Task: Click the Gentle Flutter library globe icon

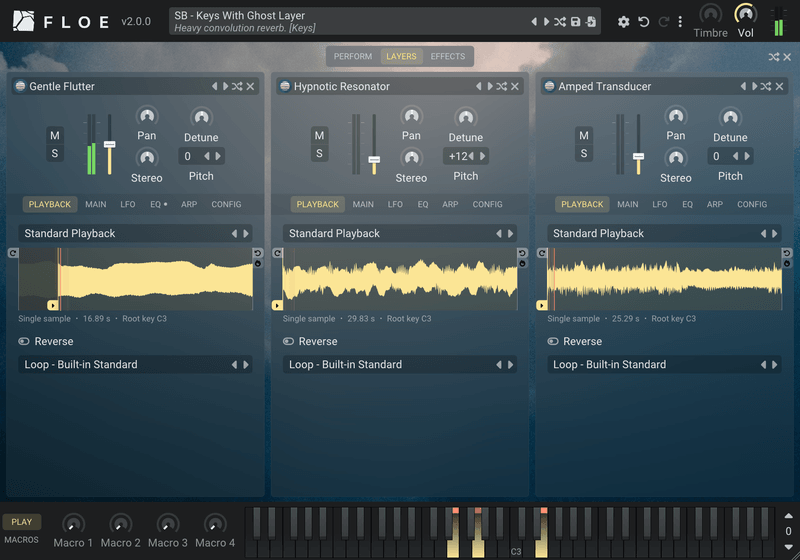Action: click(x=20, y=86)
